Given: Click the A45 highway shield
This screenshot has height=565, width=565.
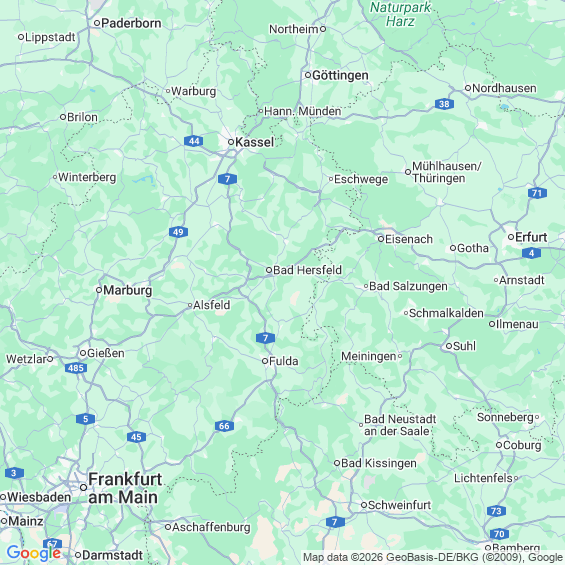Looking at the screenshot, I should [x=136, y=437].
